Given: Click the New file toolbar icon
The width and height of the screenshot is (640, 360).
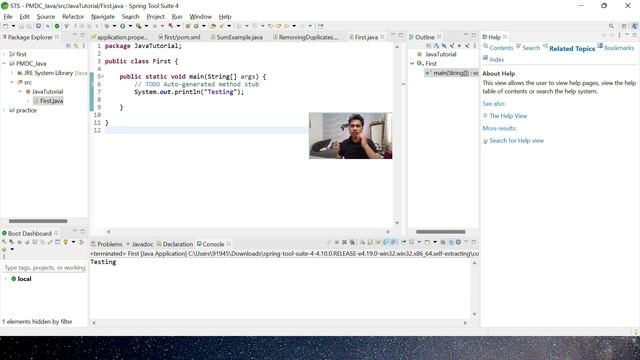Looking at the screenshot, I should [5, 26].
